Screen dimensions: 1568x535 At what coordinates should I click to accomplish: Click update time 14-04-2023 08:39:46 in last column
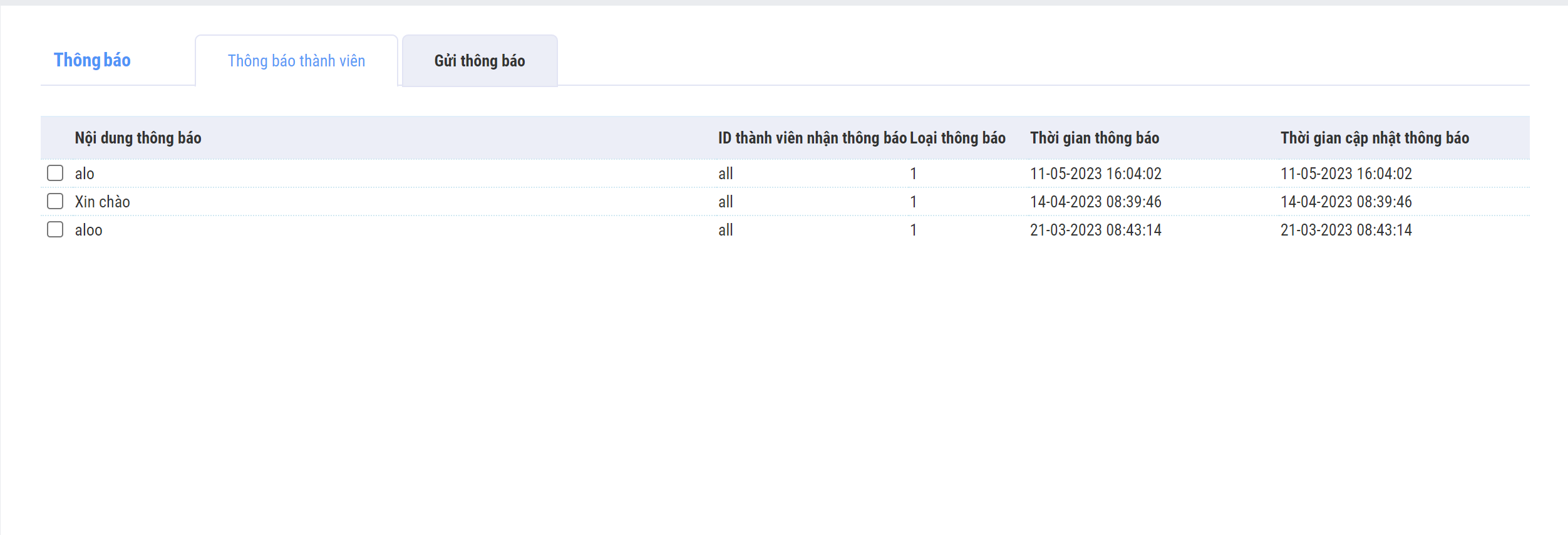(1346, 202)
